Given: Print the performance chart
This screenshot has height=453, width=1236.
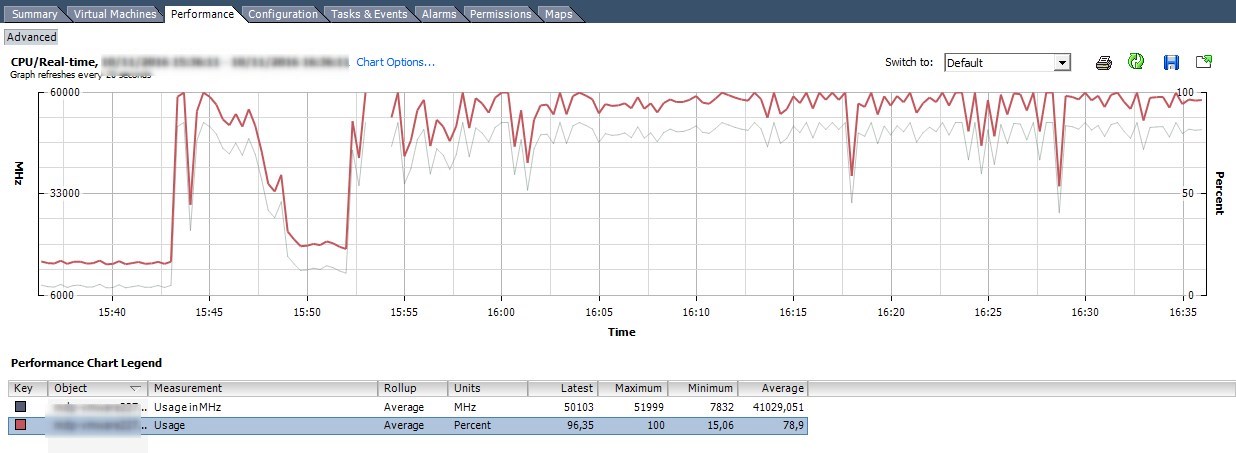Looking at the screenshot, I should [1104, 62].
